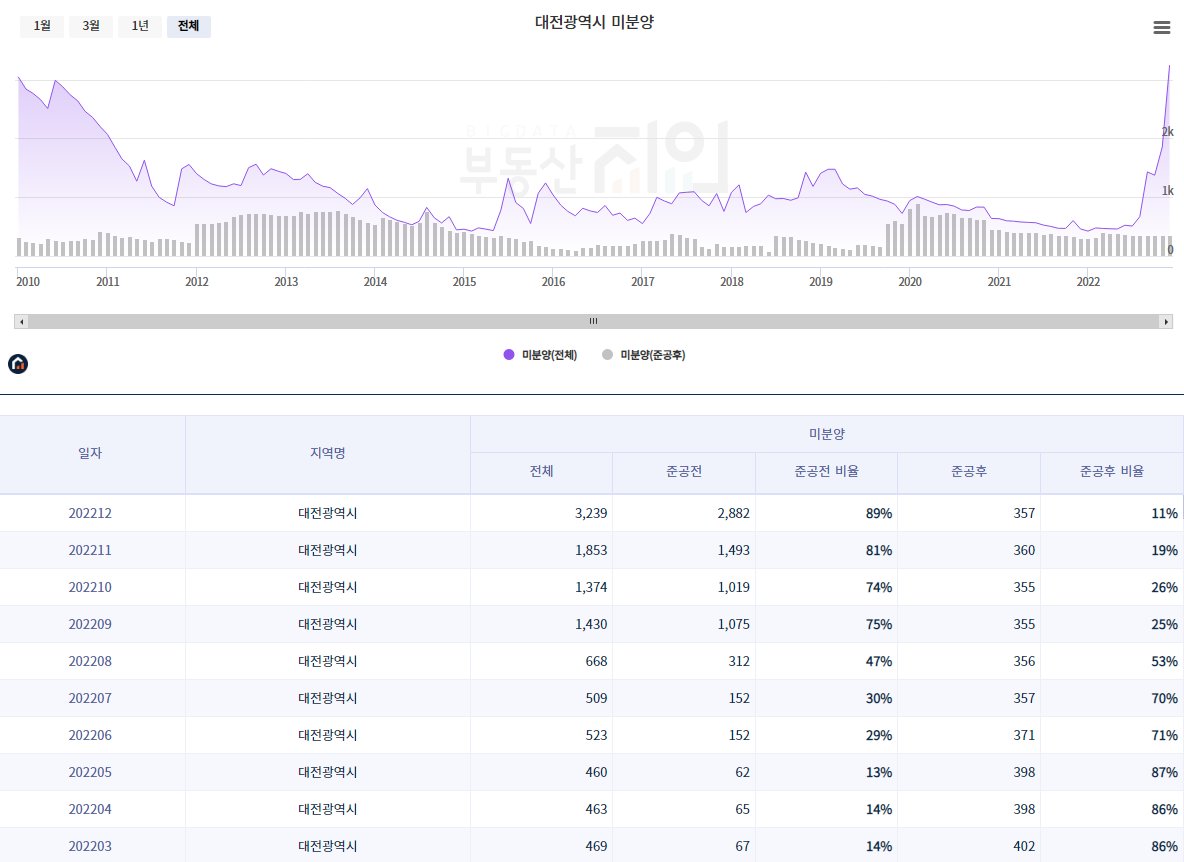The image size is (1184, 862).
Task: Open the 202206 date link
Action: click(x=90, y=735)
